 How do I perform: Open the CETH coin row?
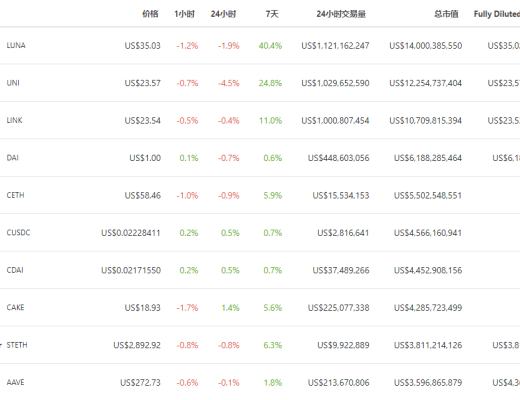click(260, 195)
